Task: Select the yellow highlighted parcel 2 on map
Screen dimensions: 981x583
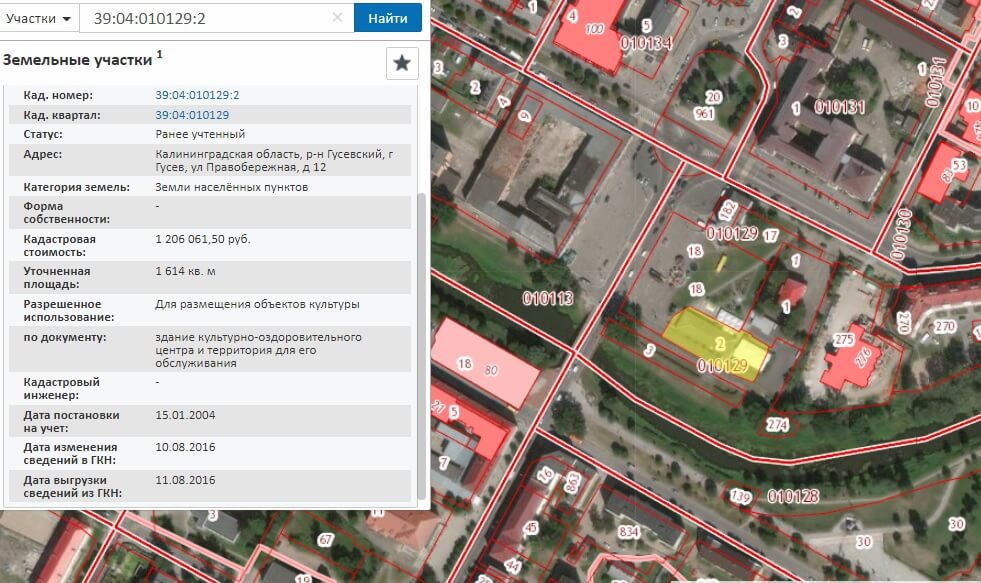Action: pos(715,342)
